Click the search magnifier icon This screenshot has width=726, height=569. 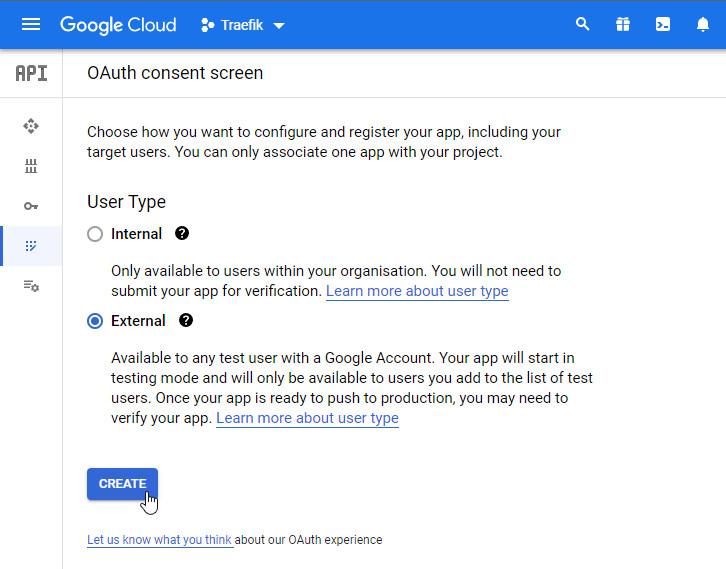pos(583,24)
